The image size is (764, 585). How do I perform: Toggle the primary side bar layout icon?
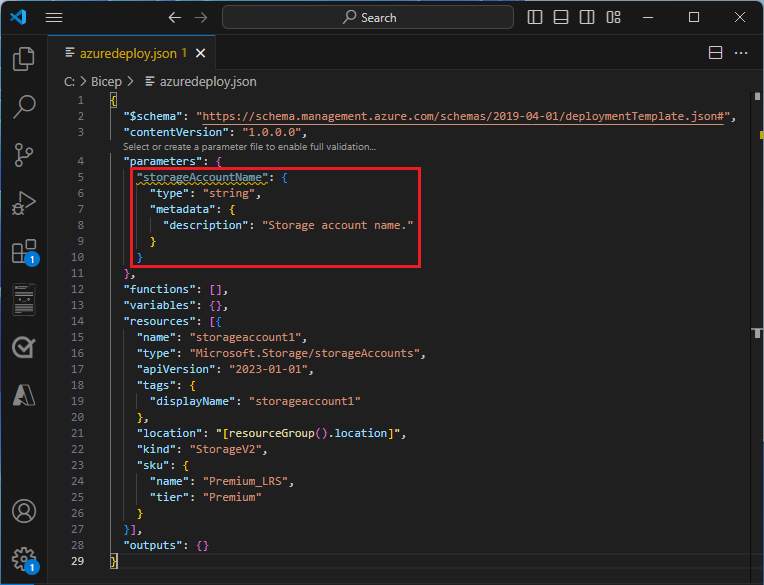click(x=535, y=18)
